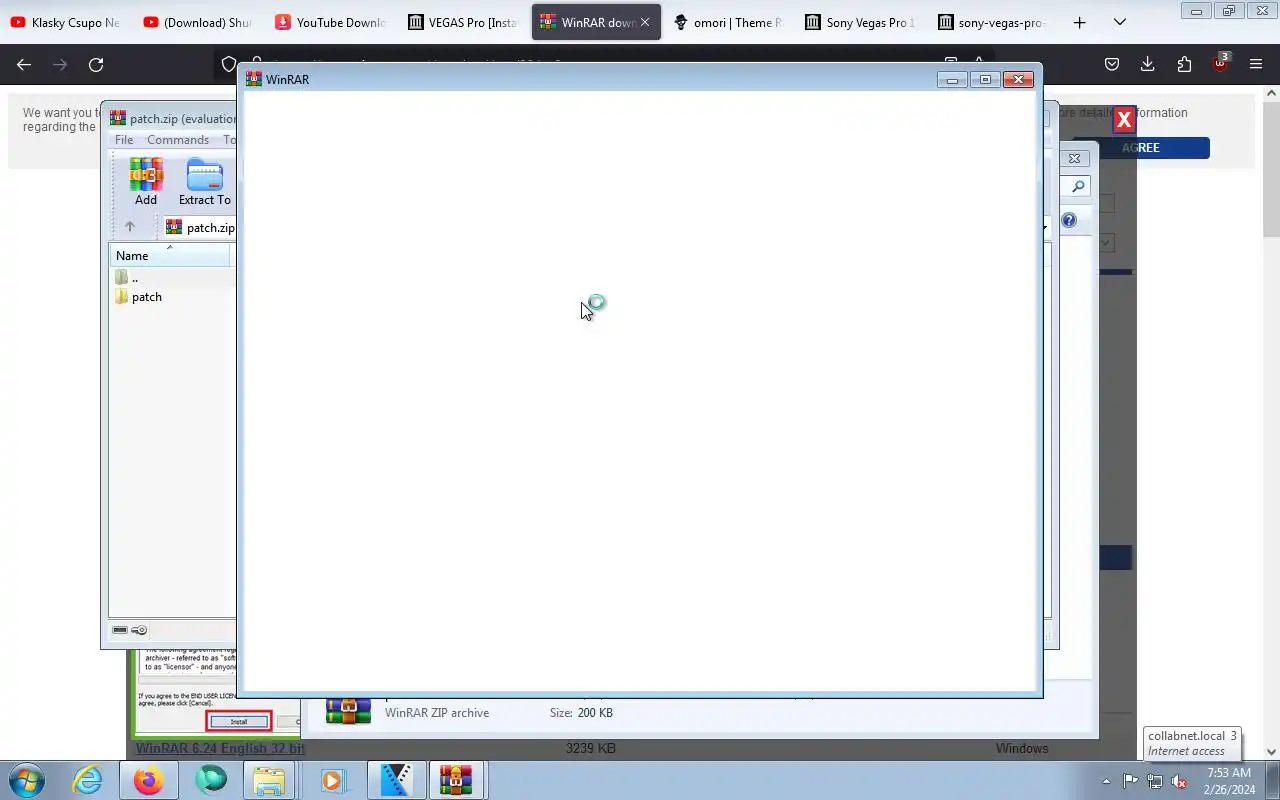Open Windows Explorer from the taskbar

(269, 780)
